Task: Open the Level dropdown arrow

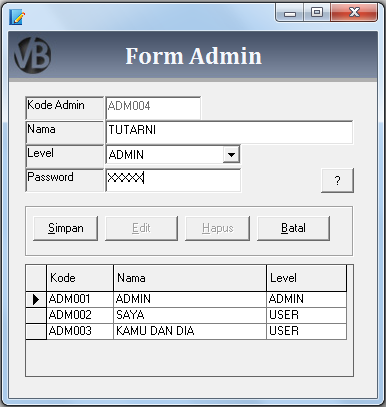Action: 231,155
